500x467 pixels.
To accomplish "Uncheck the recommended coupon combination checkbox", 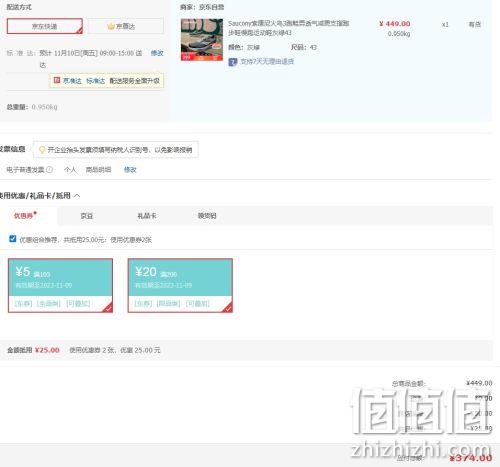I will [13, 239].
